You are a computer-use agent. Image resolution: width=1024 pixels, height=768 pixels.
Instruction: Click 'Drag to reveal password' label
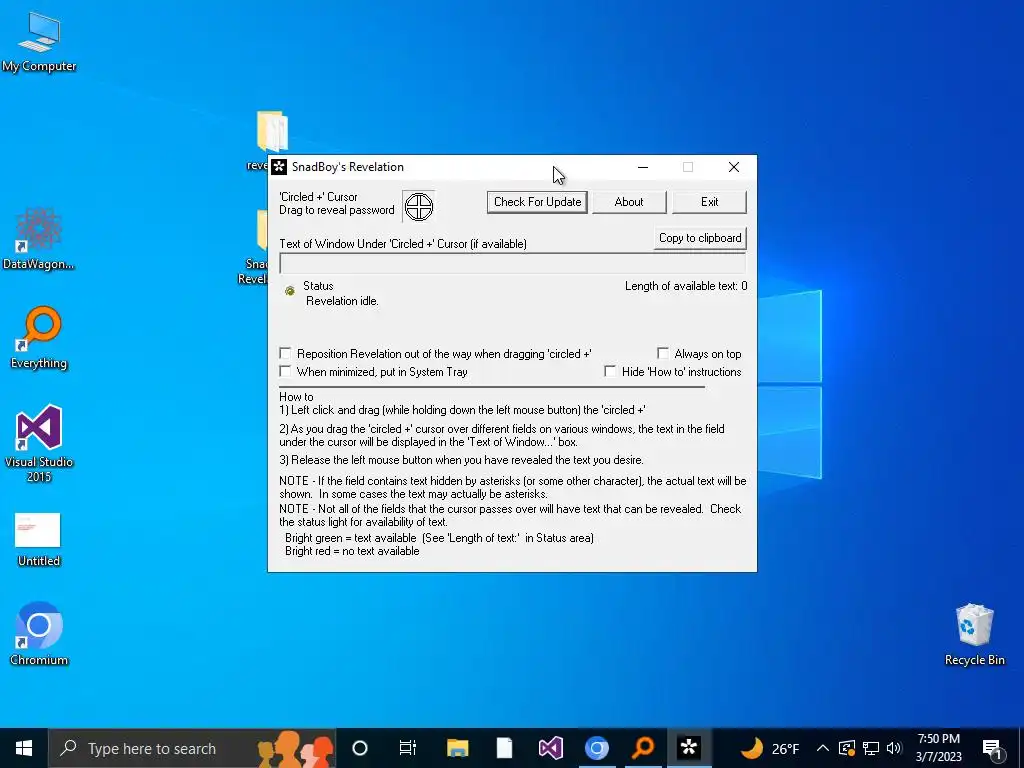coord(337,210)
